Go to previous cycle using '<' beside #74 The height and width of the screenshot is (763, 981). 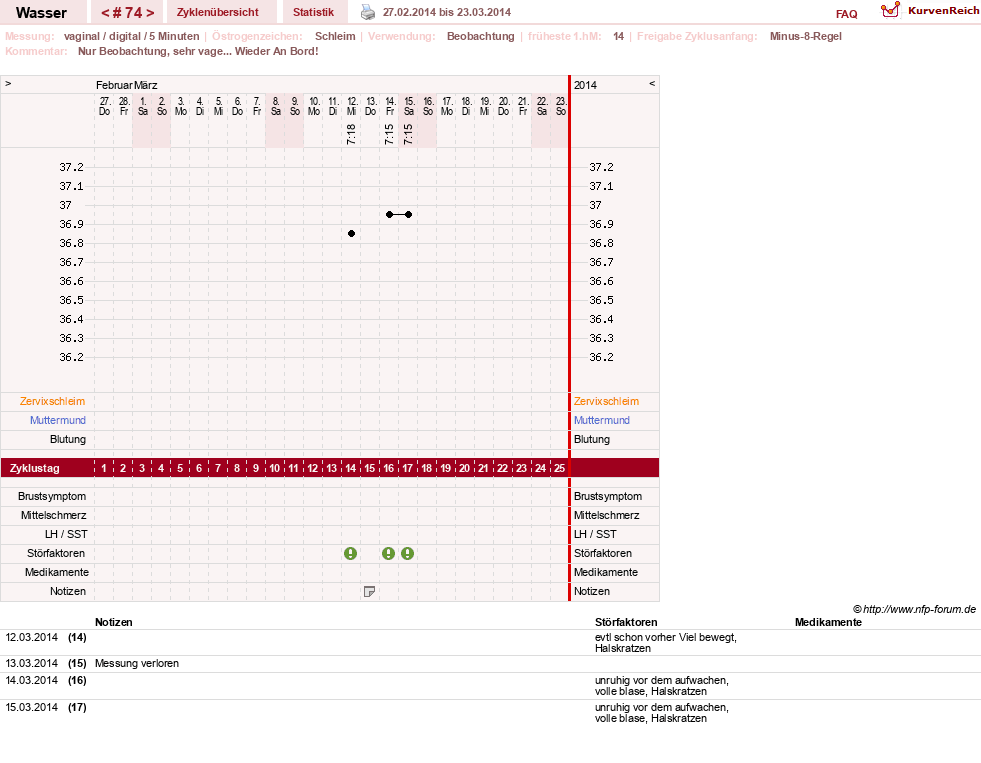[106, 13]
